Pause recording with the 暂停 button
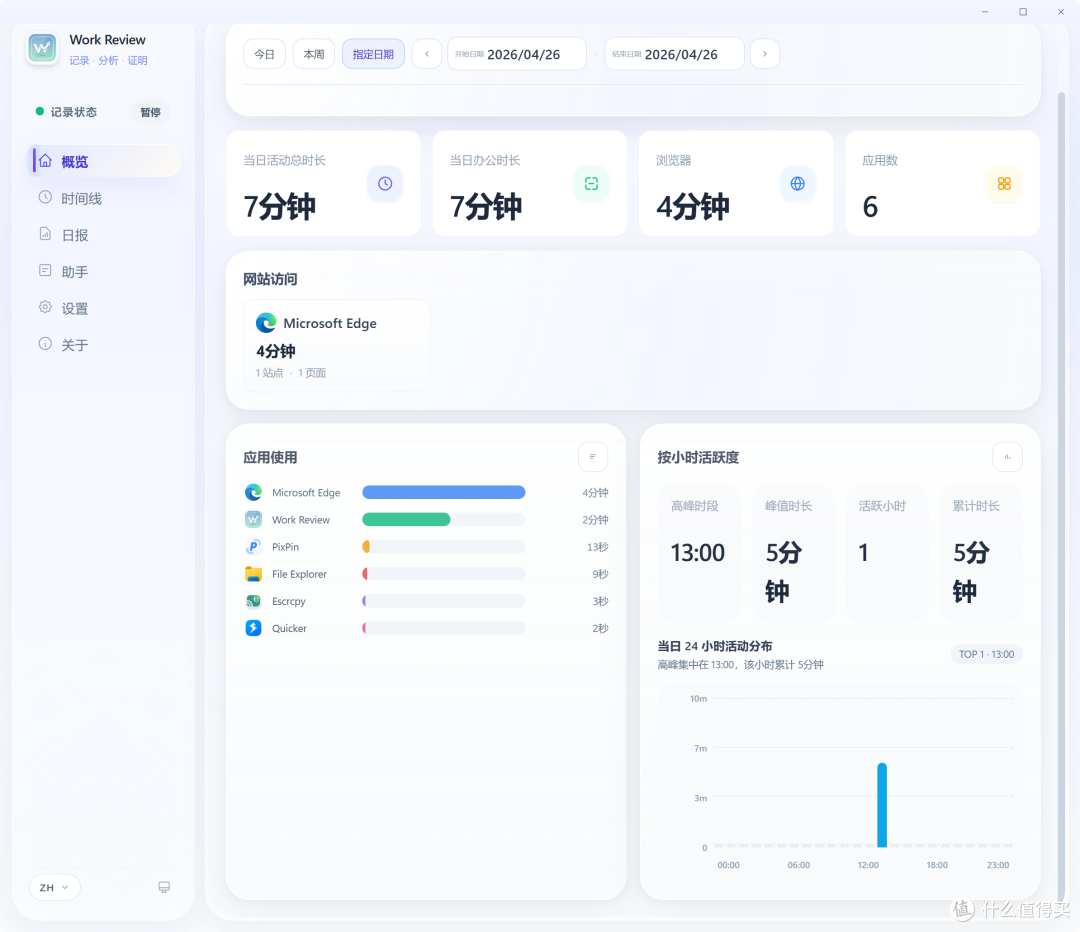Image resolution: width=1080 pixels, height=932 pixels. [150, 112]
